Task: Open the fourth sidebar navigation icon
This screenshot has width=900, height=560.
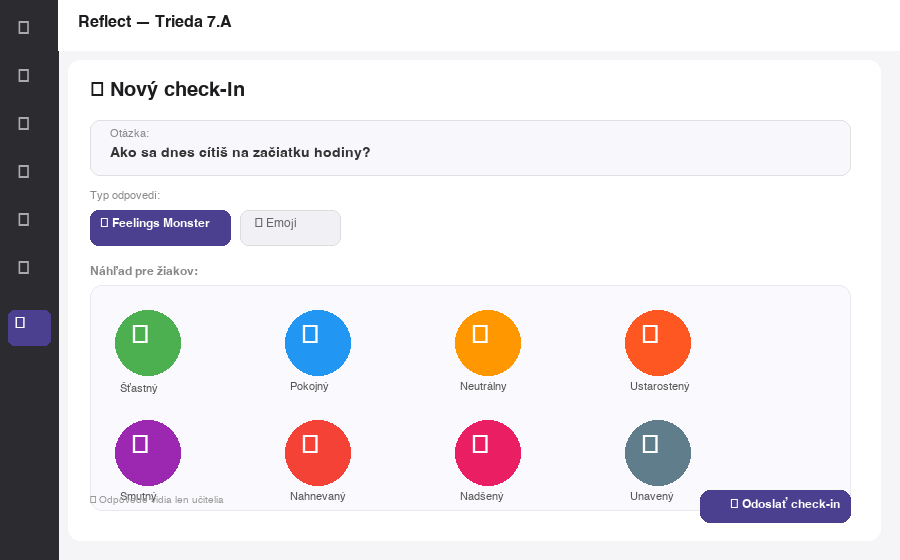Action: (x=24, y=171)
